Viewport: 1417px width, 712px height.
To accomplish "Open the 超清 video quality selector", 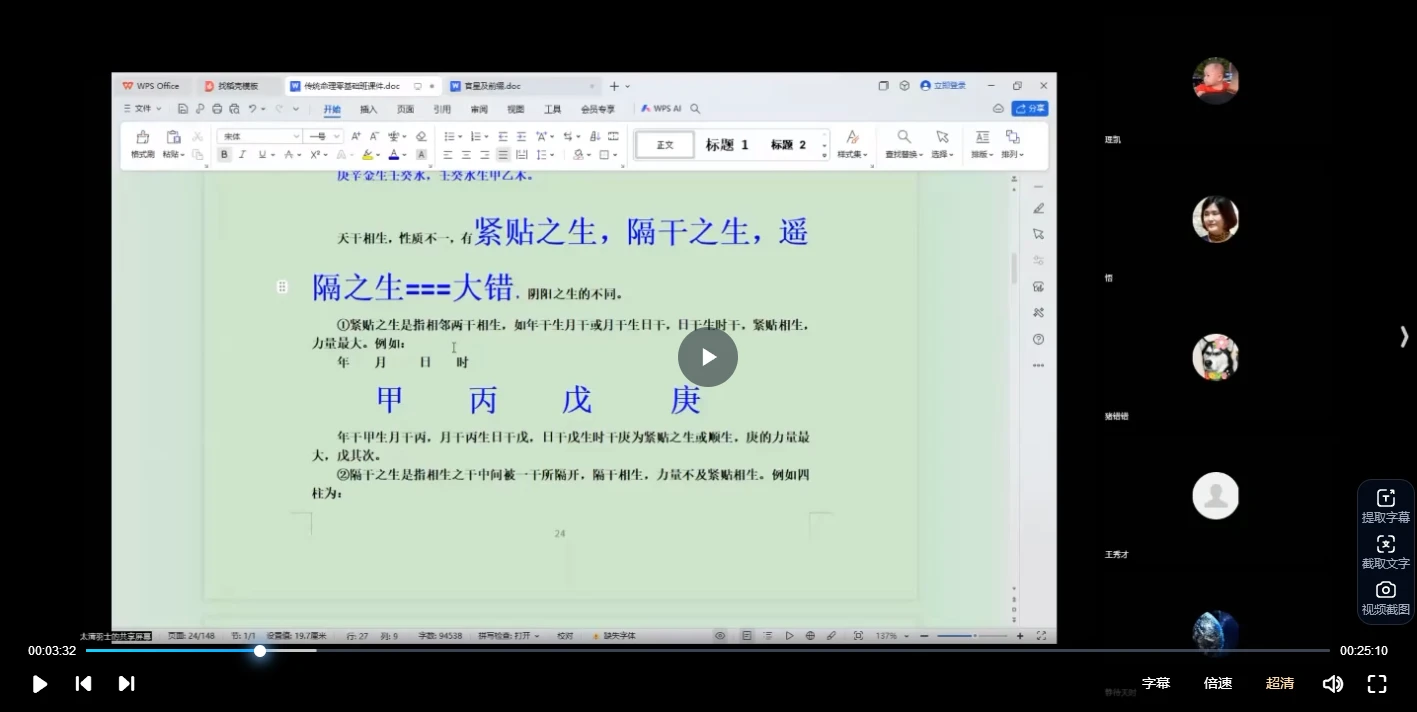I will [1280, 684].
